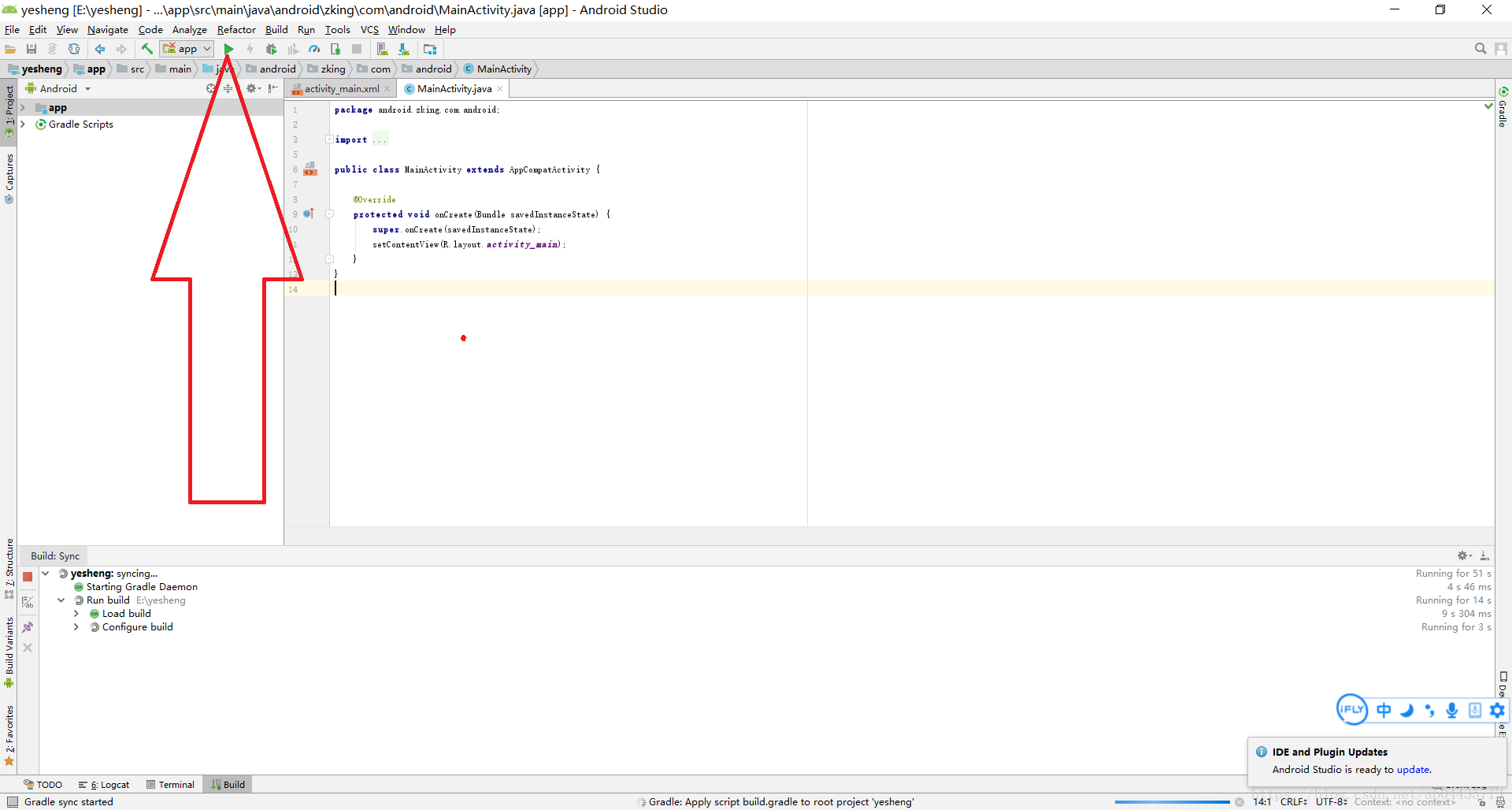1512x810 pixels.
Task: Click the Stop square toolbar icon
Action: coord(357,49)
